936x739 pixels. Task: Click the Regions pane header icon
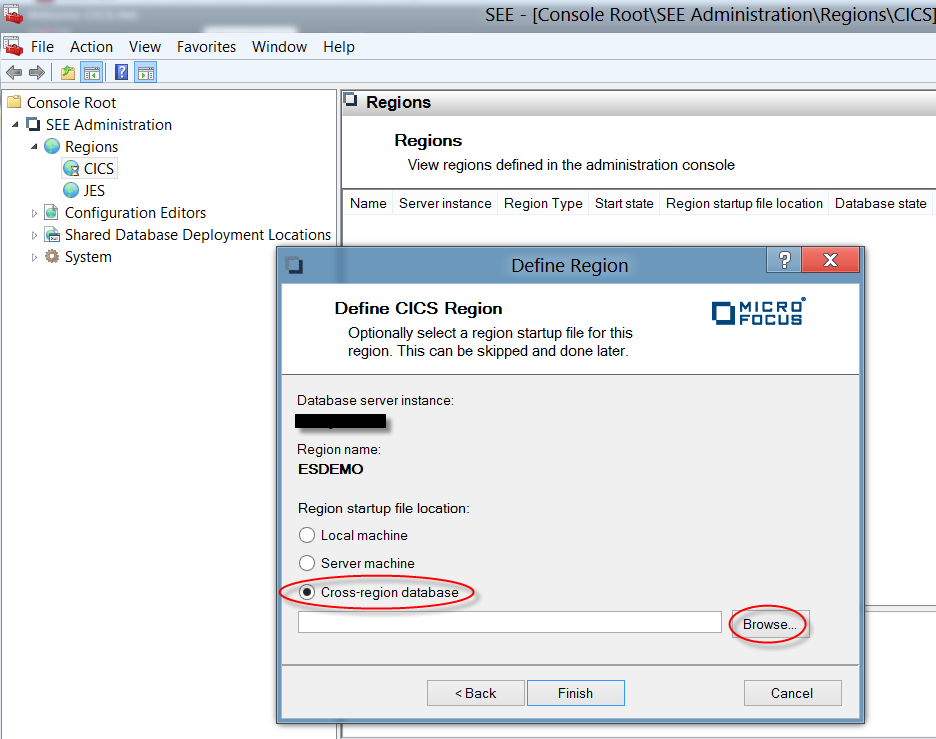tap(351, 100)
